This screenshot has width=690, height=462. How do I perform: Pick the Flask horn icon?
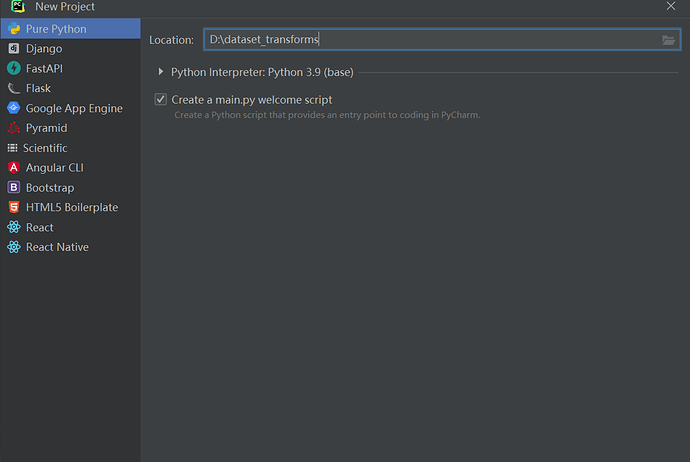click(x=14, y=88)
